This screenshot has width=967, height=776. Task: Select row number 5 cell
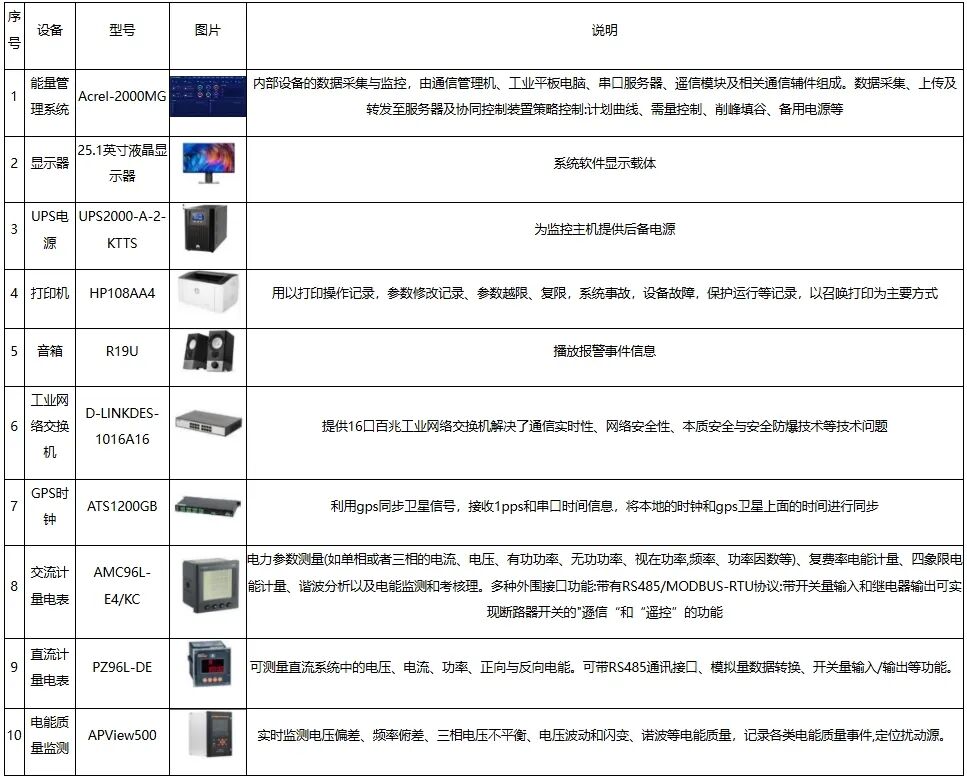tap(16, 352)
